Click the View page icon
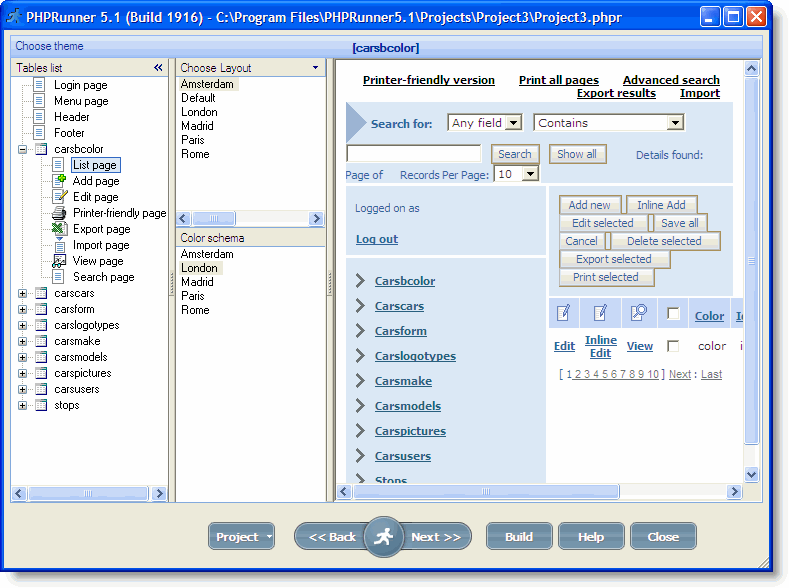789x588 pixels. coord(59,261)
